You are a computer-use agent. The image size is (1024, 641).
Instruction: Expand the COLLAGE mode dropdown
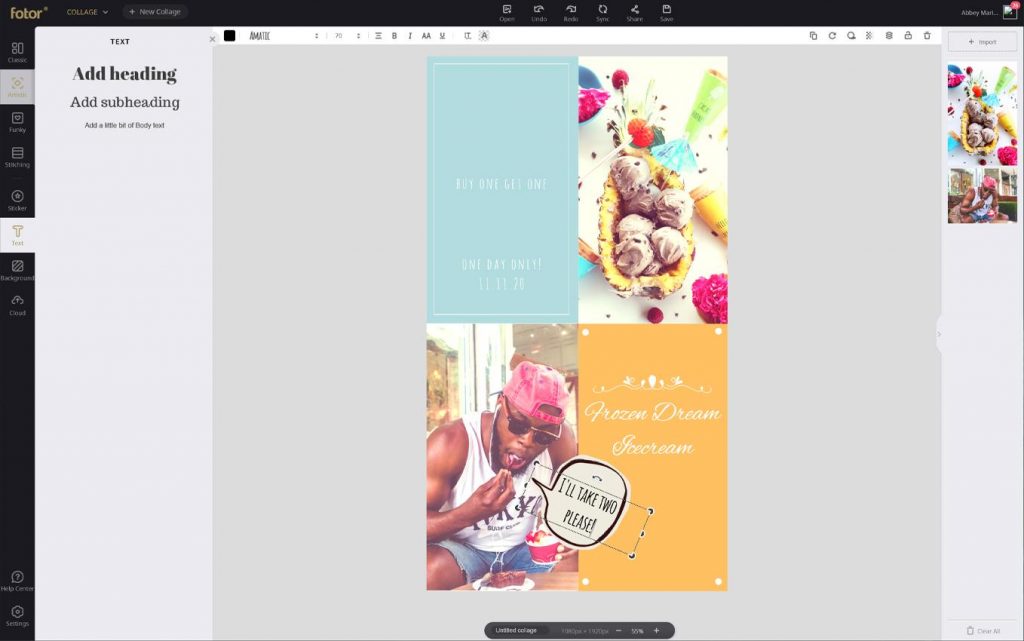point(87,12)
